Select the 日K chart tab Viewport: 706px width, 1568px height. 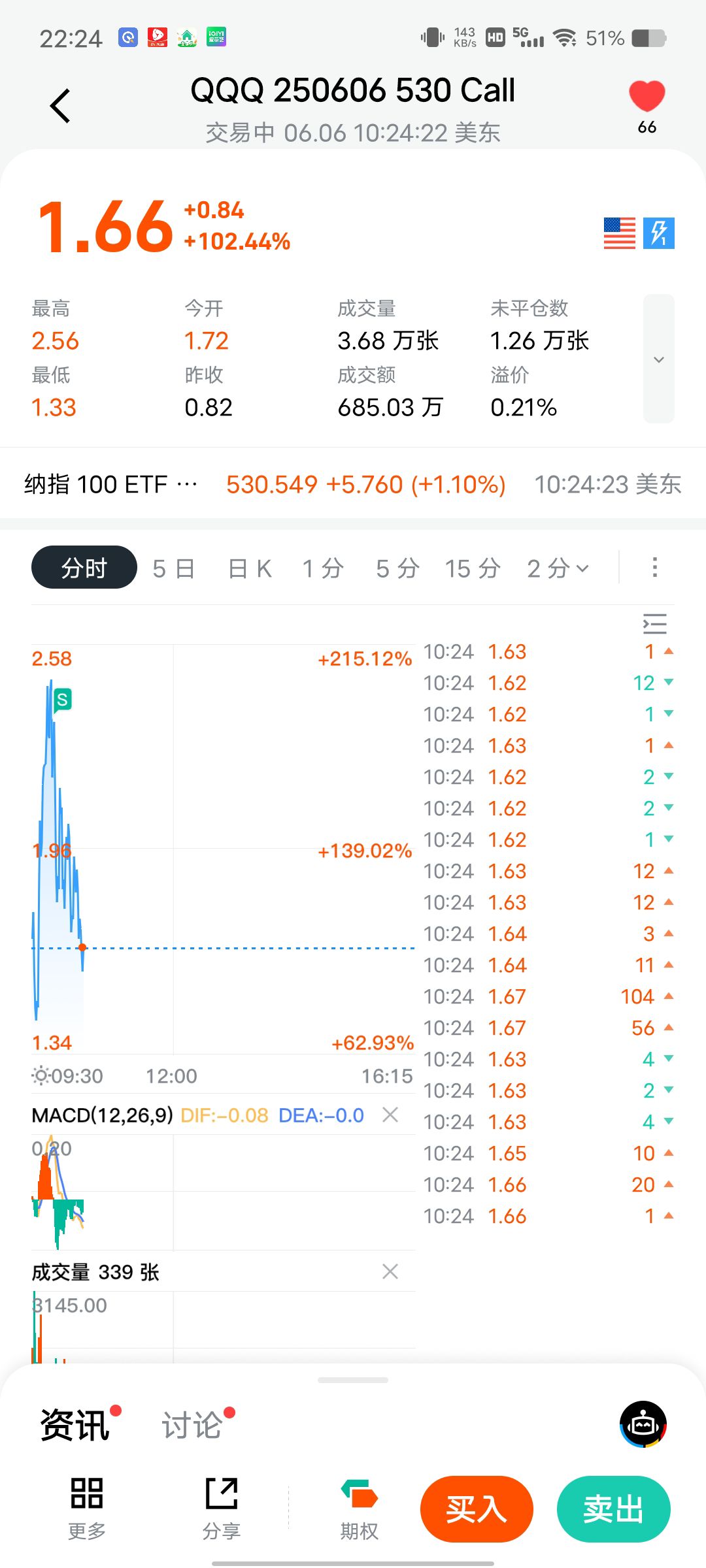click(250, 568)
